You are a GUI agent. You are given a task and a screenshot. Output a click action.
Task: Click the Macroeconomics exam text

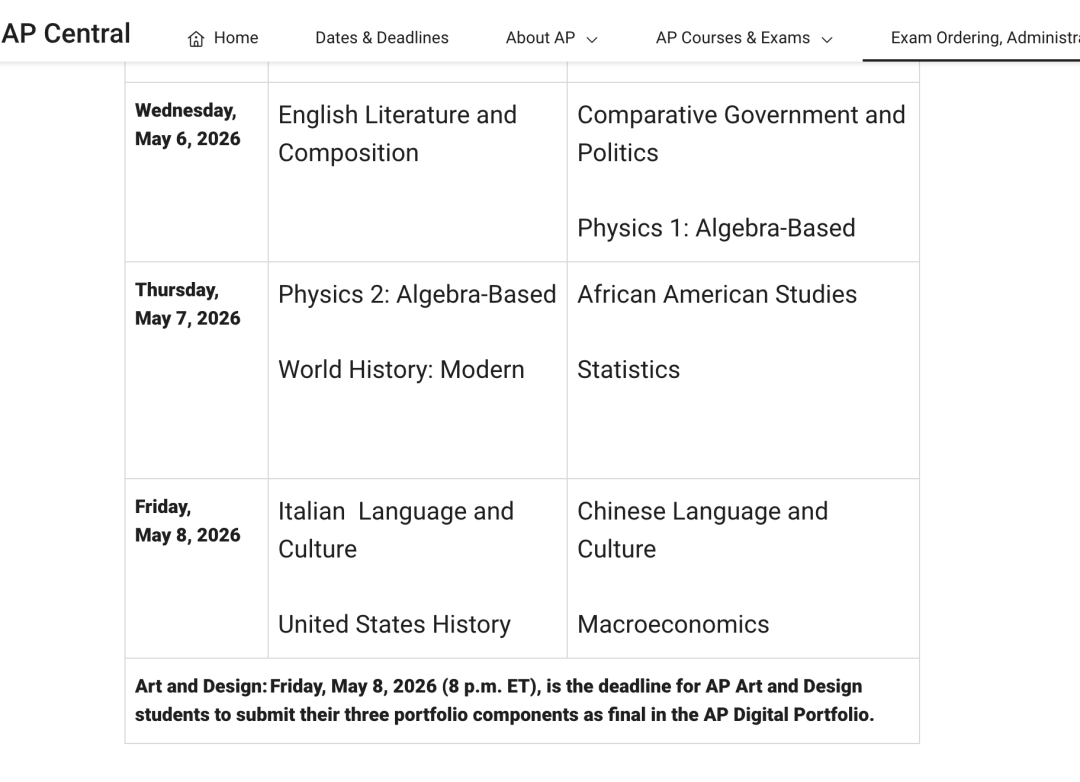pyautogui.click(x=673, y=624)
